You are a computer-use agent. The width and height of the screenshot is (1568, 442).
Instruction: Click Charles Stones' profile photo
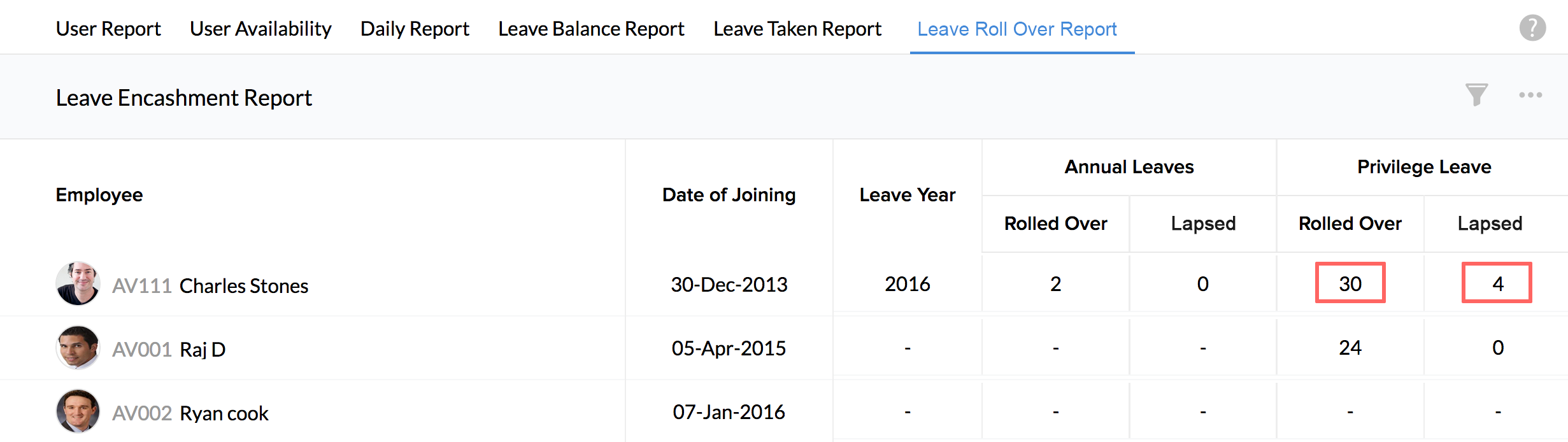tap(78, 284)
